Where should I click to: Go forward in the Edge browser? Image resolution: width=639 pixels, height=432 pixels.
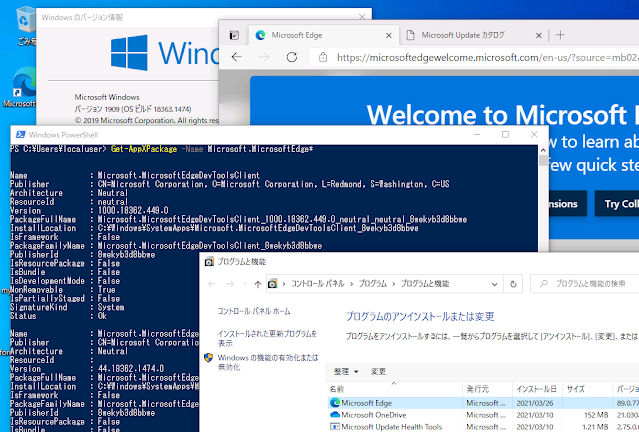tap(264, 57)
